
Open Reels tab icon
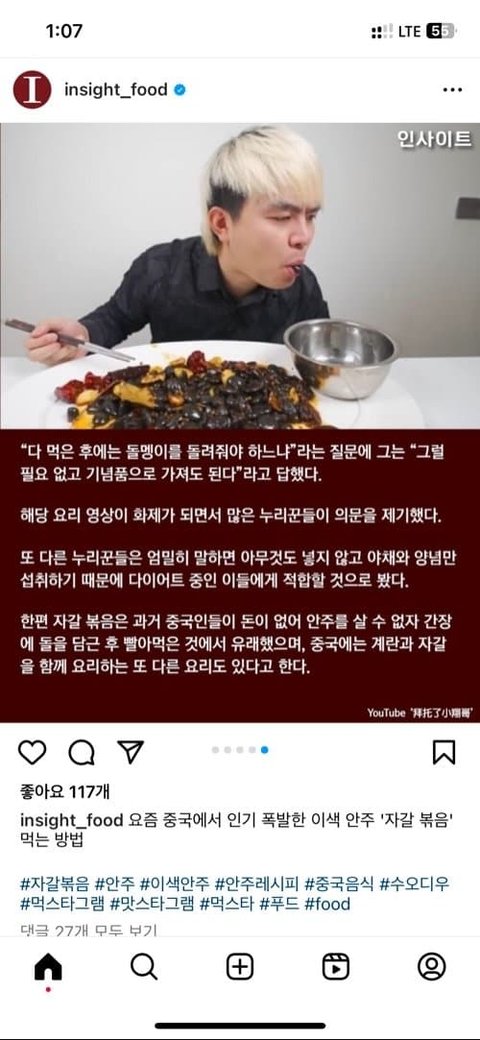point(336,968)
